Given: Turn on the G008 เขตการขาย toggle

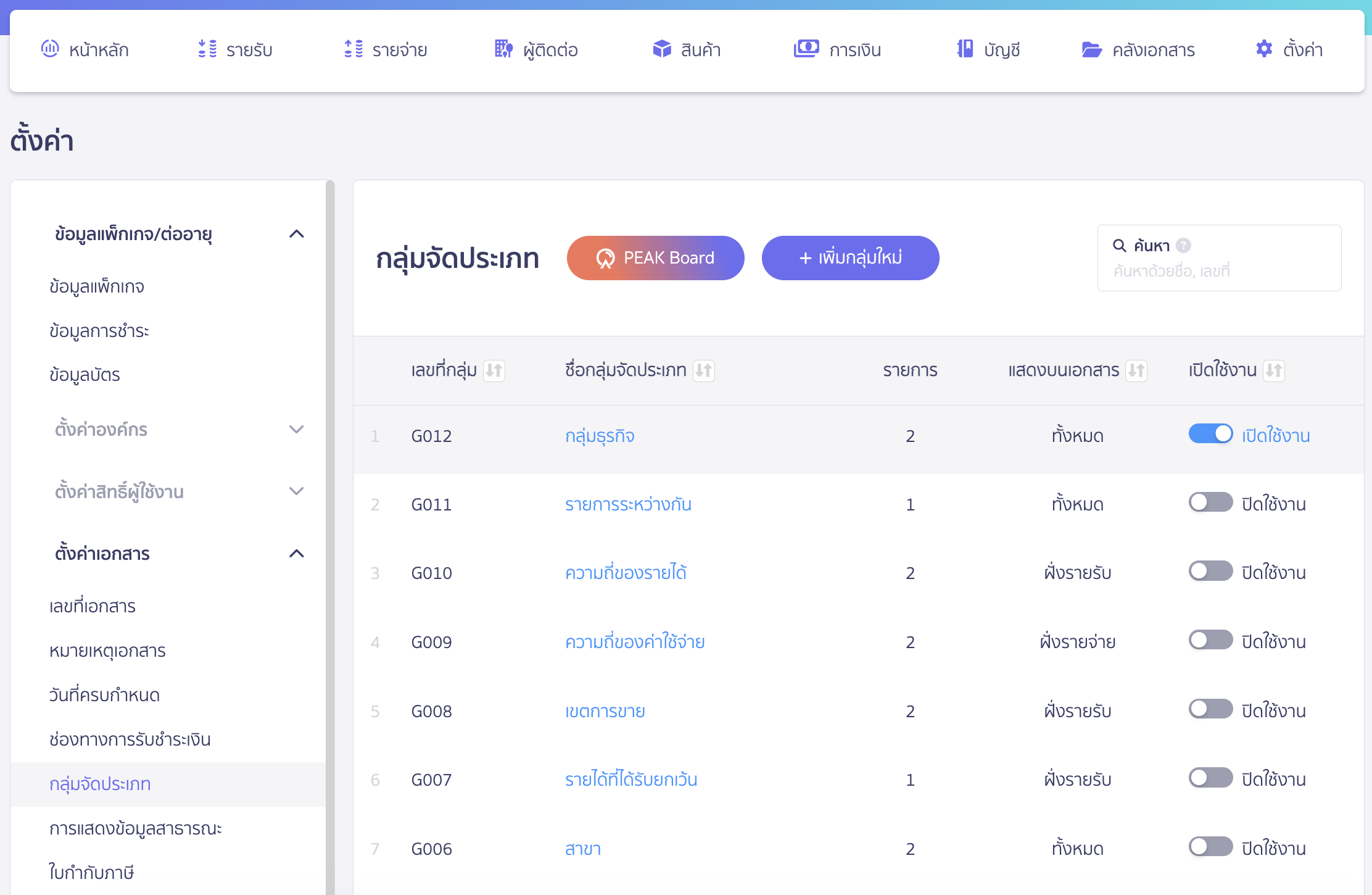Looking at the screenshot, I should point(1210,709).
